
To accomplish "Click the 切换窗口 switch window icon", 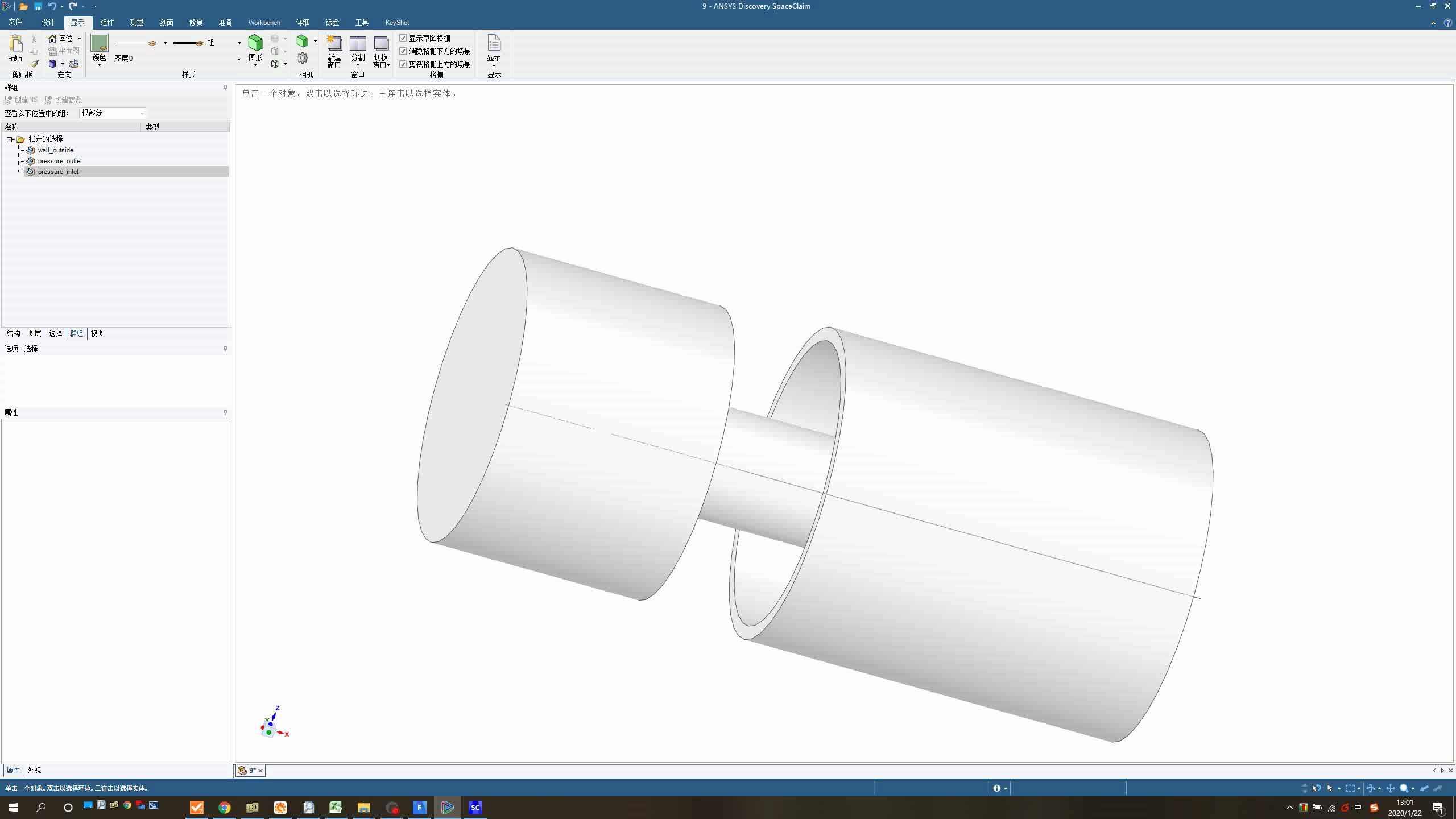I will tap(380, 44).
